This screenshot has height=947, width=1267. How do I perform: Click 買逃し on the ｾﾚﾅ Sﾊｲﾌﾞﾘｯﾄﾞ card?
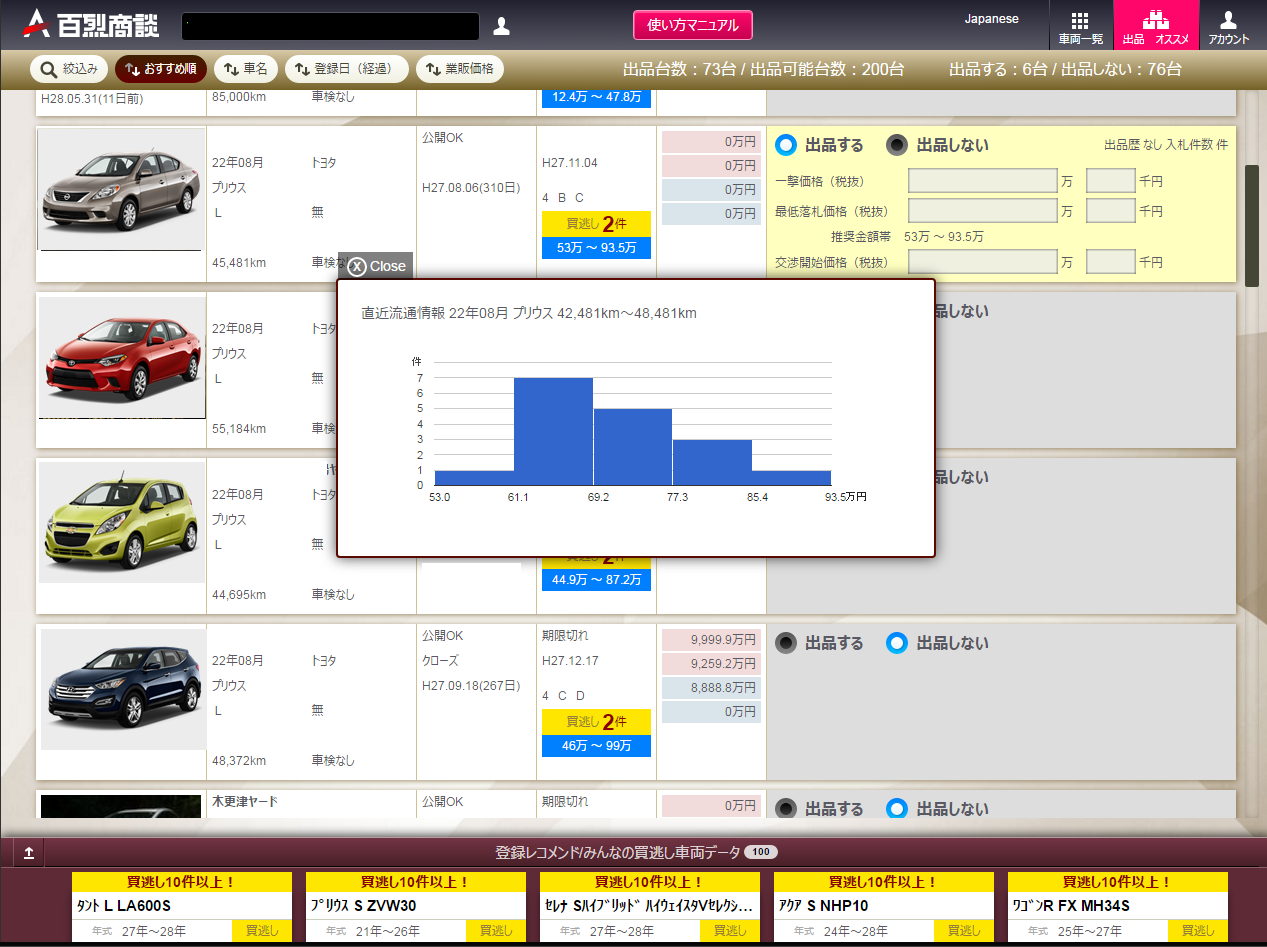click(729, 931)
